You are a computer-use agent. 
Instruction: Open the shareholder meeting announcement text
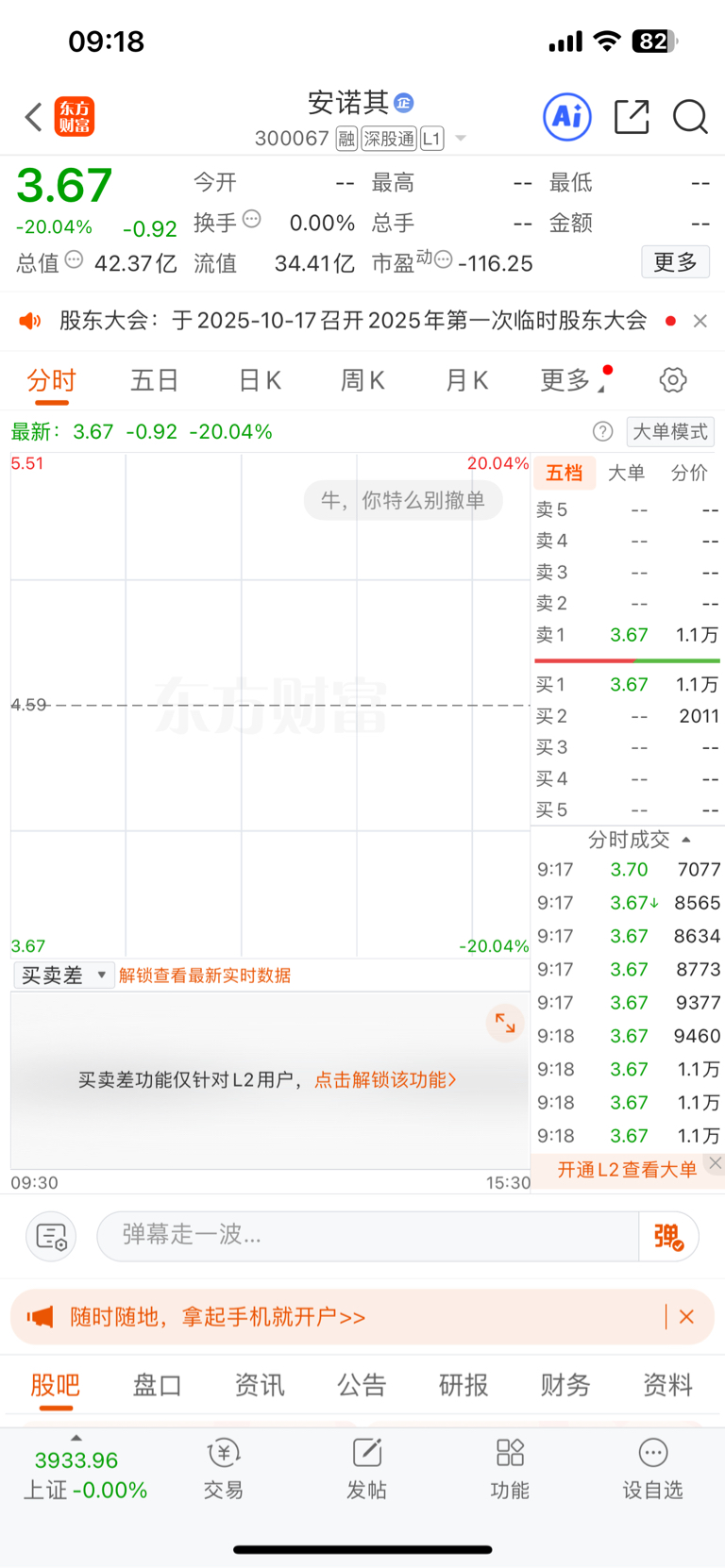click(x=352, y=321)
